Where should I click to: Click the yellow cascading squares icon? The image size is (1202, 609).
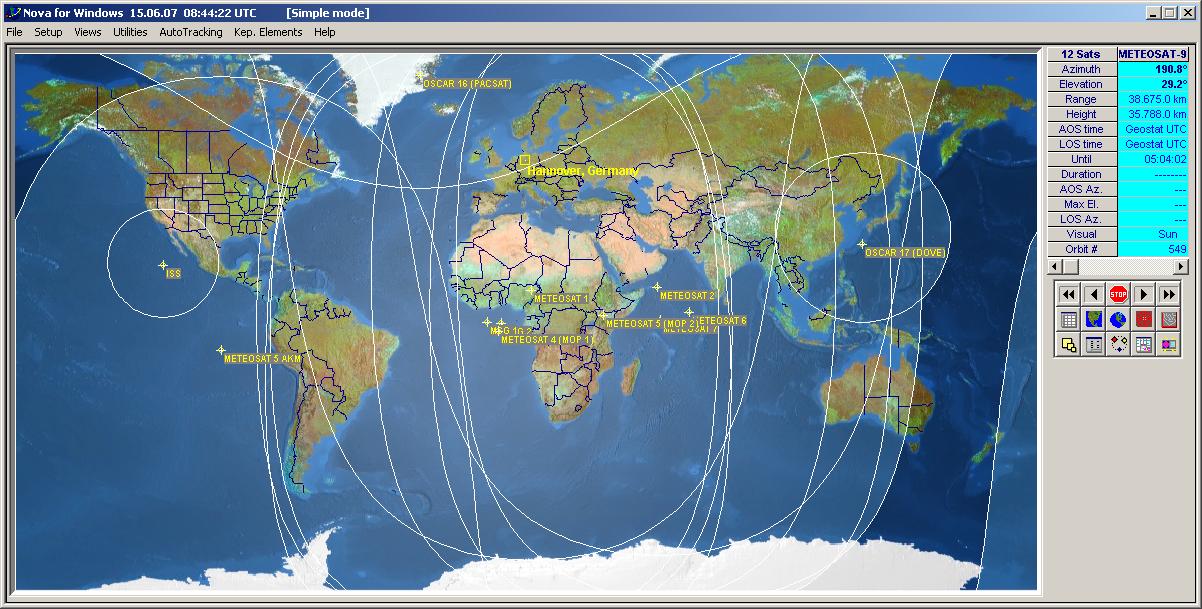point(1068,345)
